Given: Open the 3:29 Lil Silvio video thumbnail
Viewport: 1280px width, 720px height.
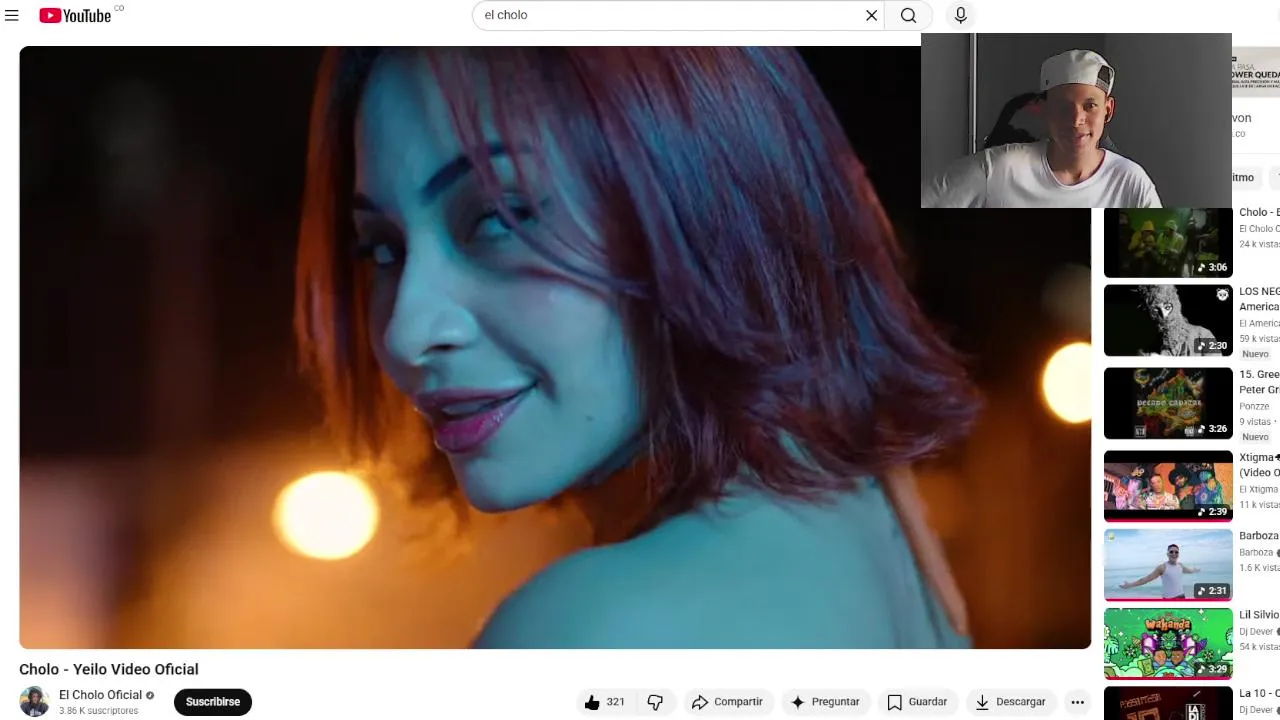Looking at the screenshot, I should click(1168, 643).
